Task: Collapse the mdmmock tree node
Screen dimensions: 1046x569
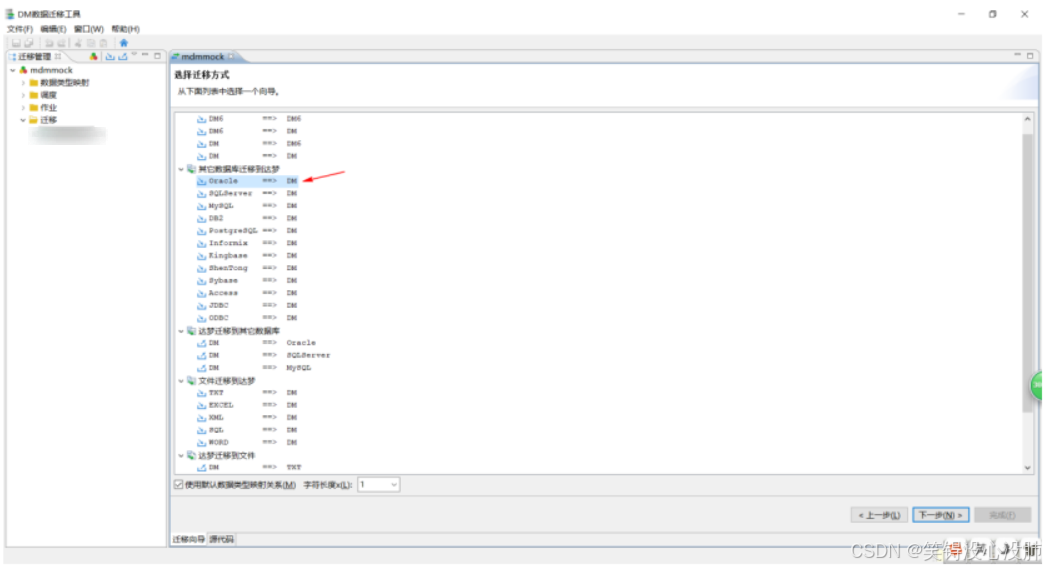Action: coord(13,70)
